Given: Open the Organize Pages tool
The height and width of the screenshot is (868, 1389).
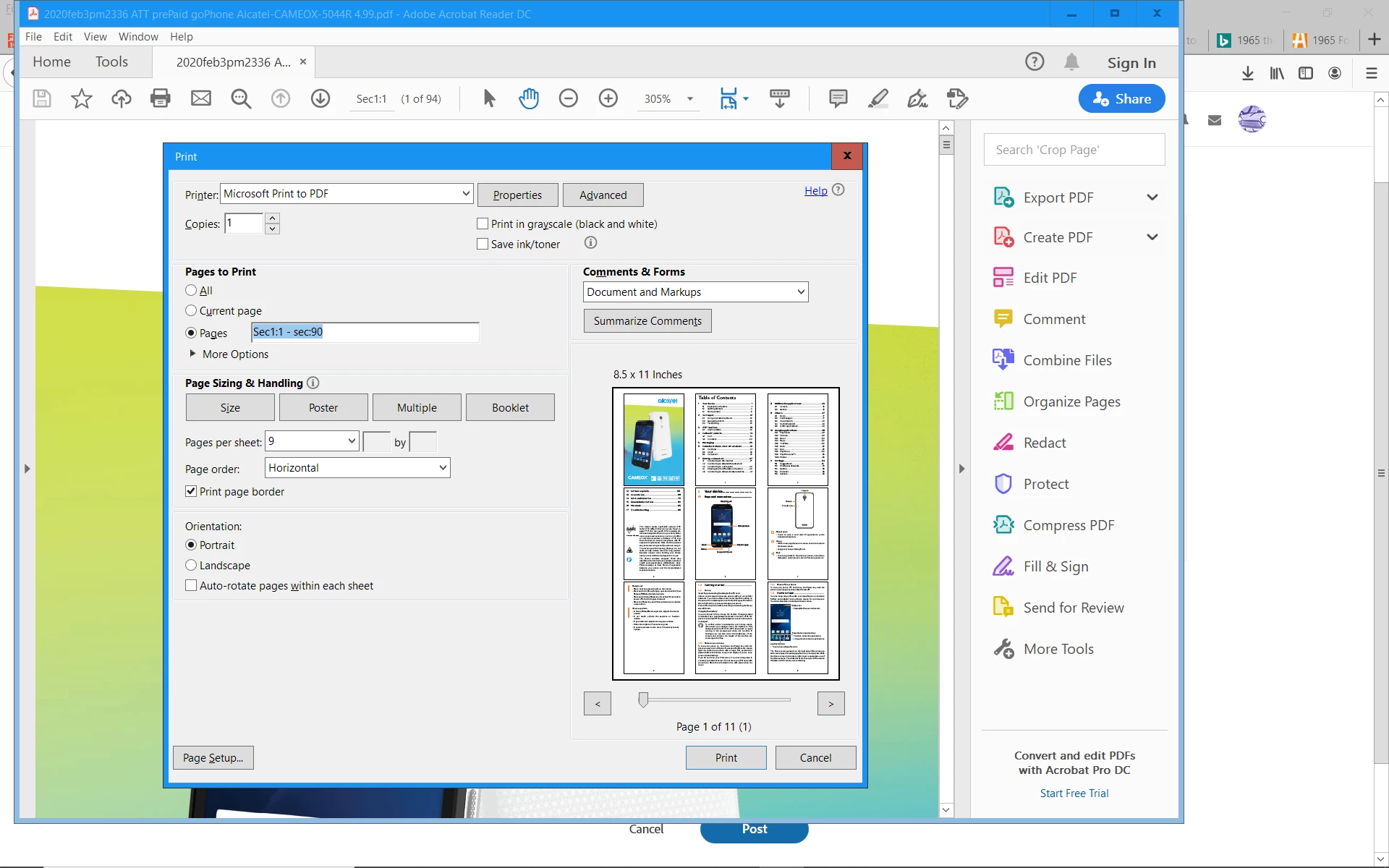Looking at the screenshot, I should tap(1071, 401).
